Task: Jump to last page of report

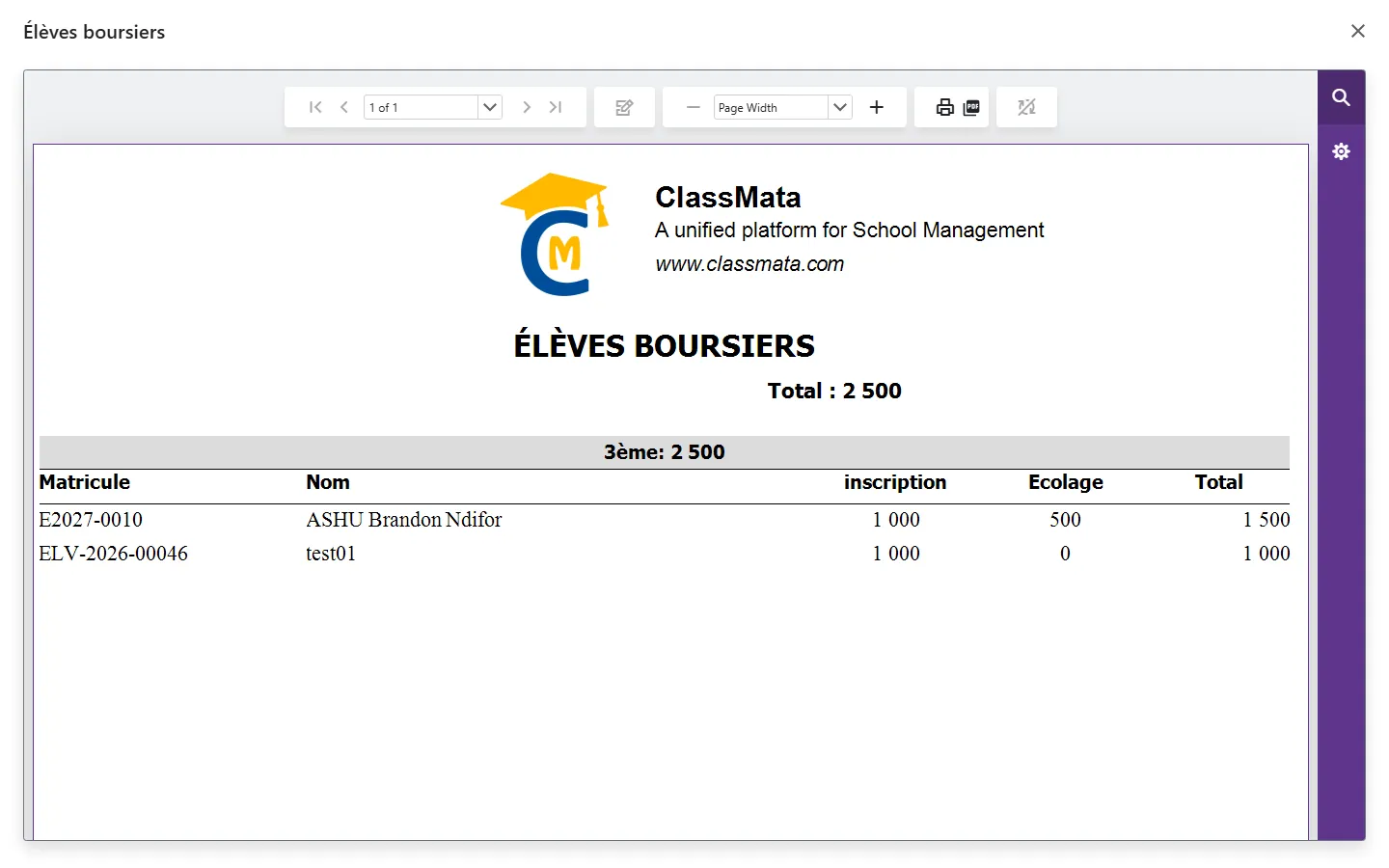Action: click(x=556, y=107)
